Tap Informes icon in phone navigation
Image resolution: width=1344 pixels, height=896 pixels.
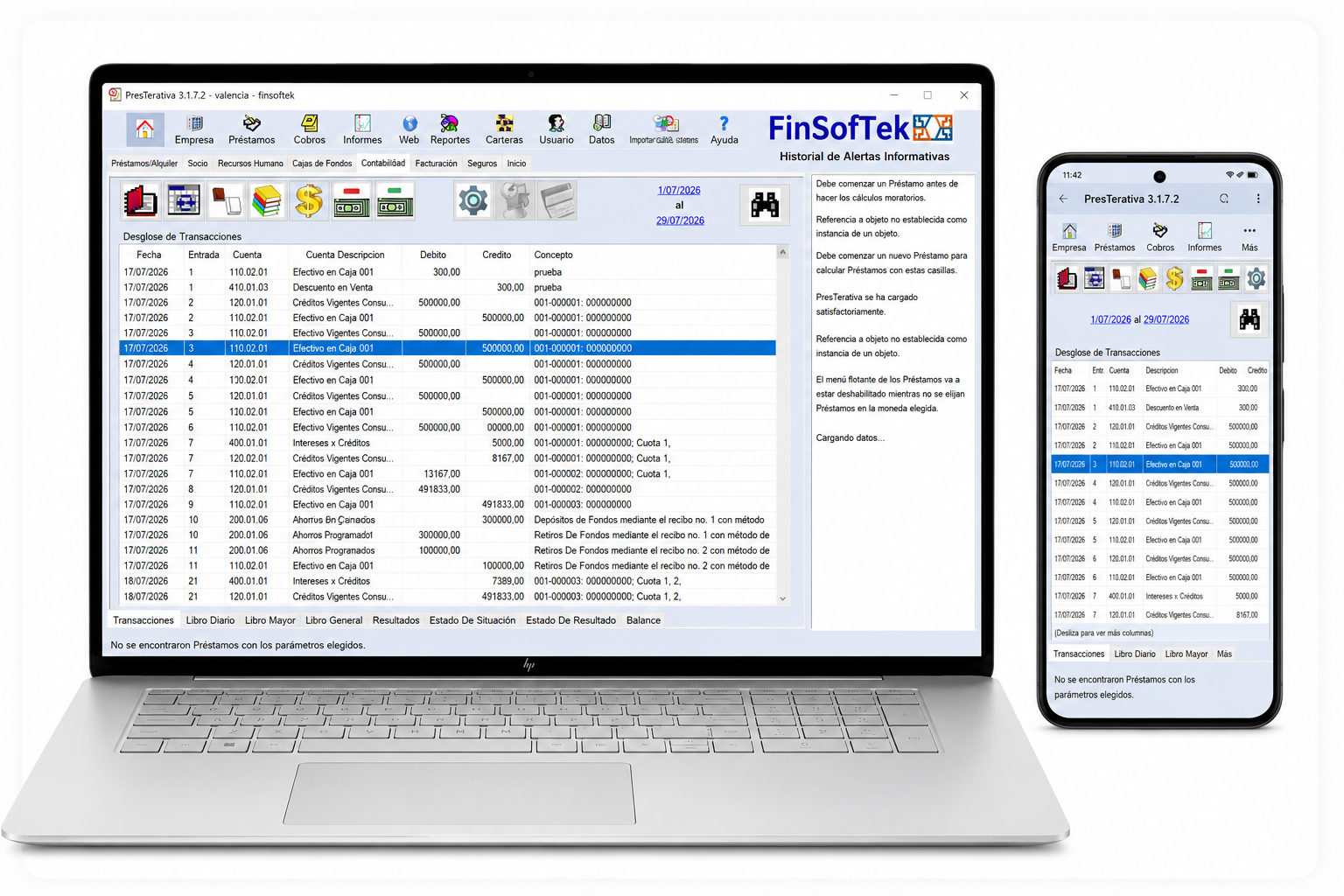pyautogui.click(x=1205, y=237)
